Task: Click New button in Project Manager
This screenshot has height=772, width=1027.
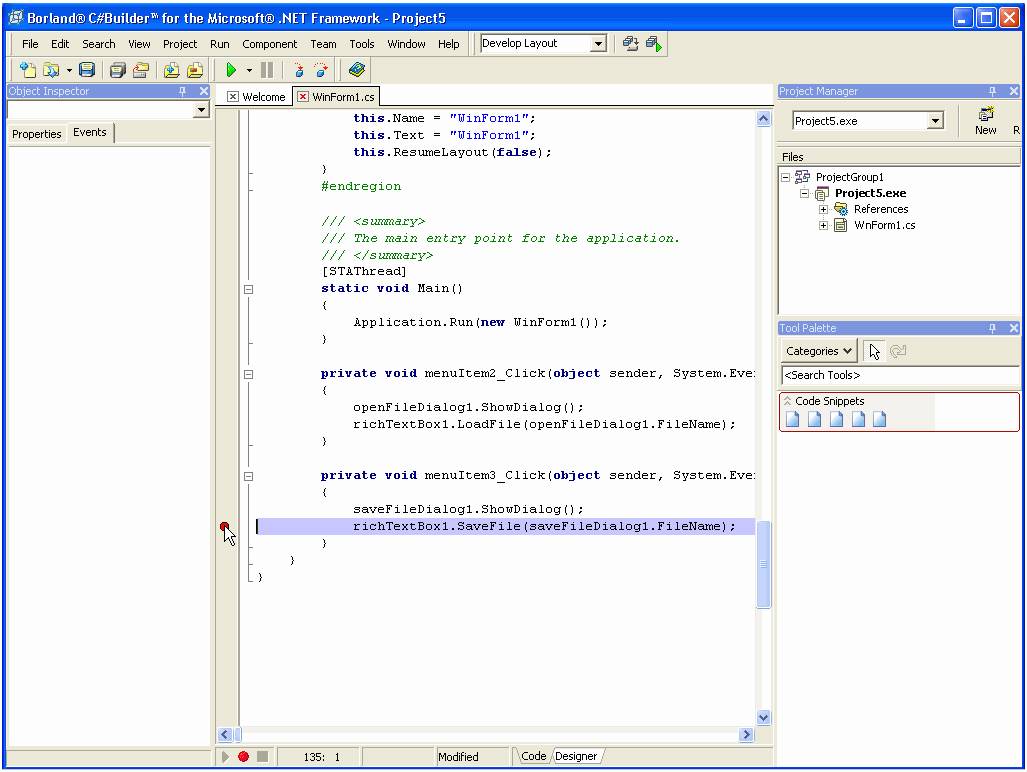Action: [x=985, y=121]
